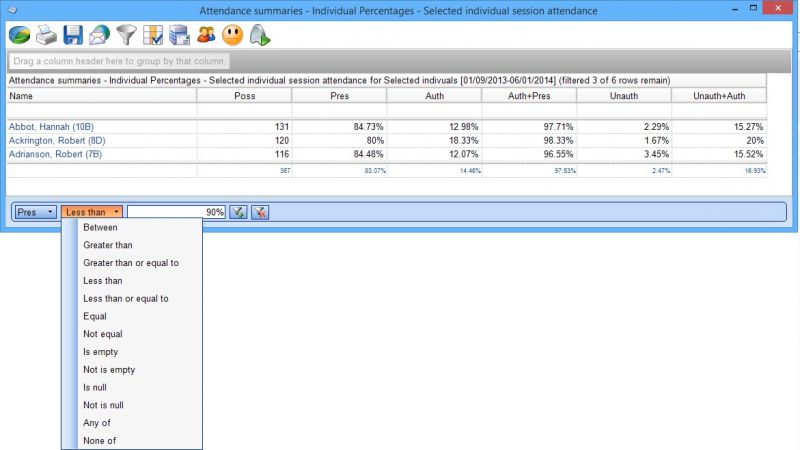
Task: Select Is empty option
Action: point(101,352)
